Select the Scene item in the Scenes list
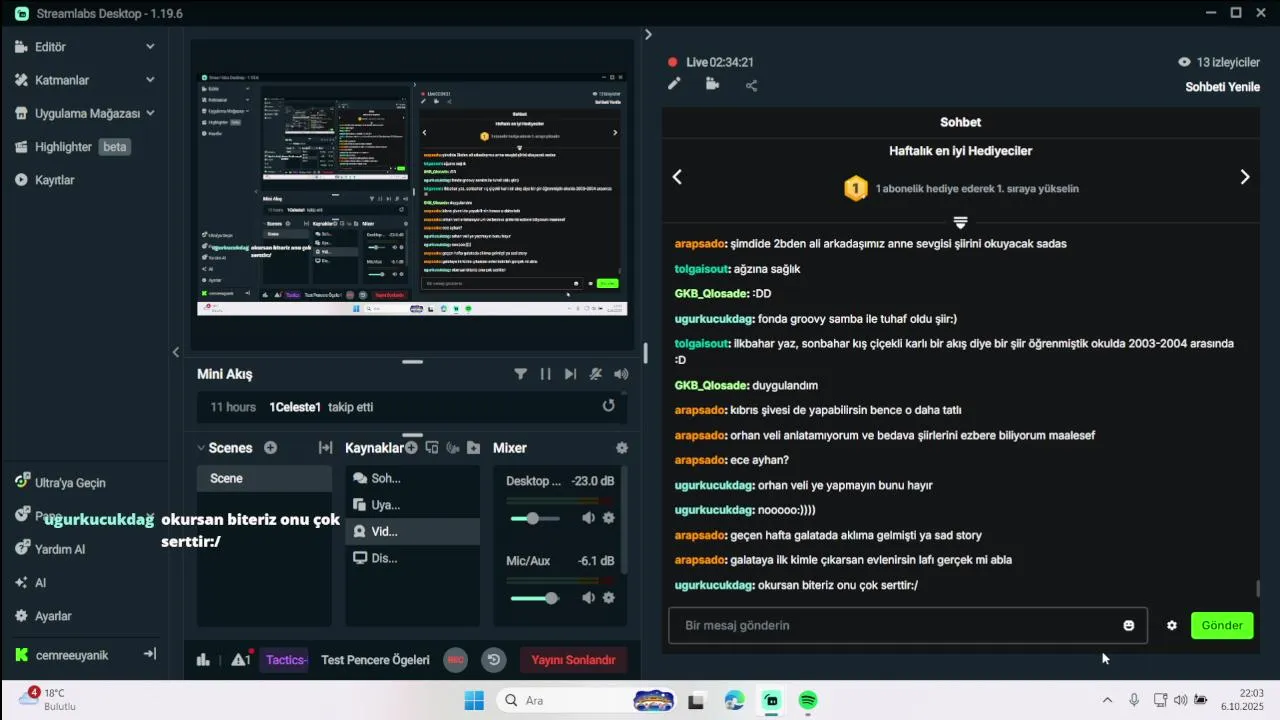The width and height of the screenshot is (1280, 720). [264, 478]
